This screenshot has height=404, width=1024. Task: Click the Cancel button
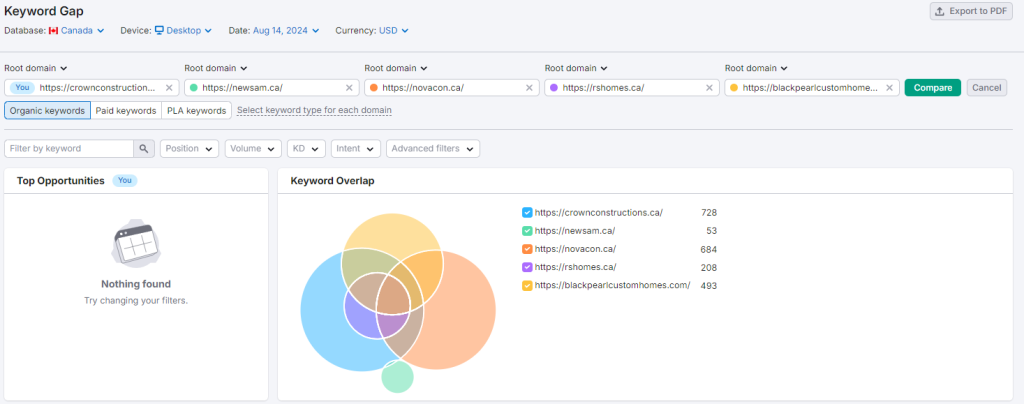tap(987, 87)
